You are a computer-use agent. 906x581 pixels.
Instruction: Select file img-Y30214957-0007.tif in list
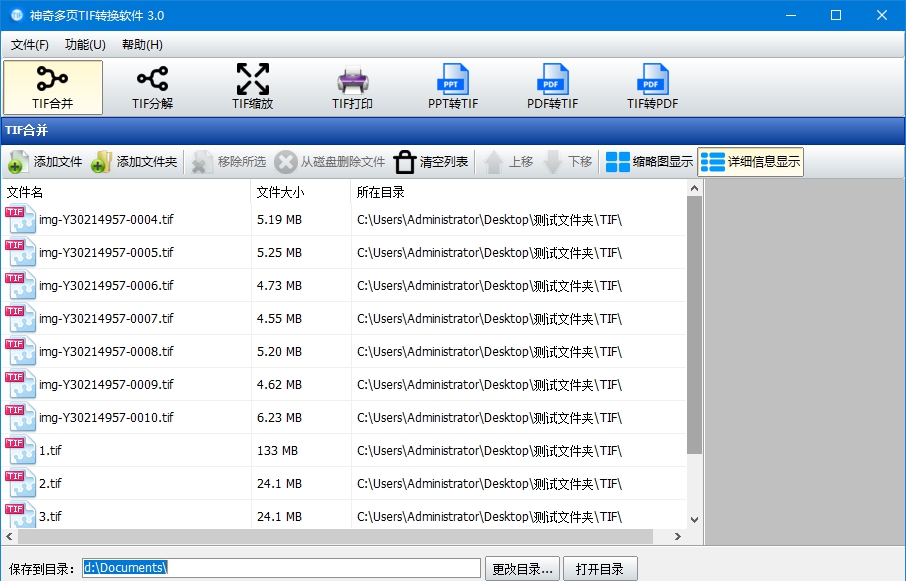pos(106,319)
